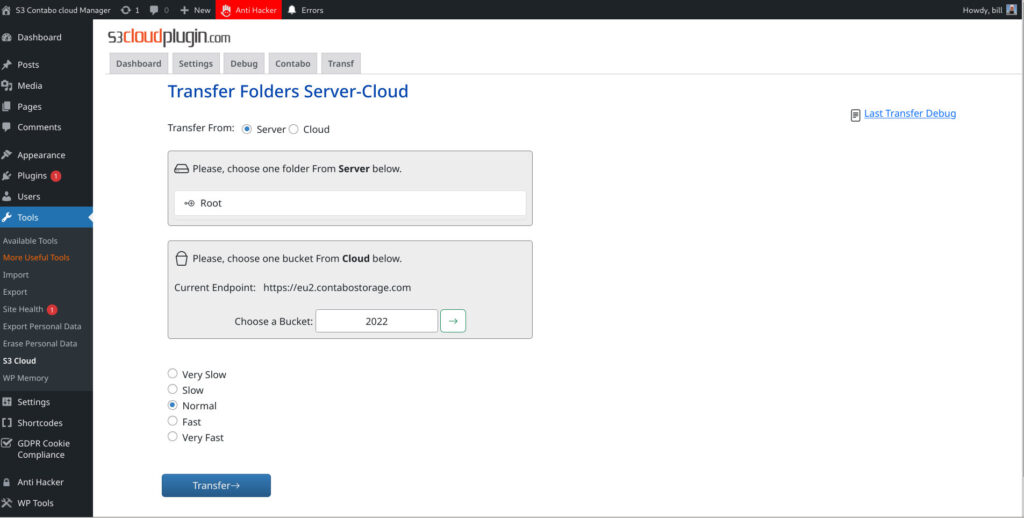Choose the Fast speed option
The image size is (1024, 518).
172,421
